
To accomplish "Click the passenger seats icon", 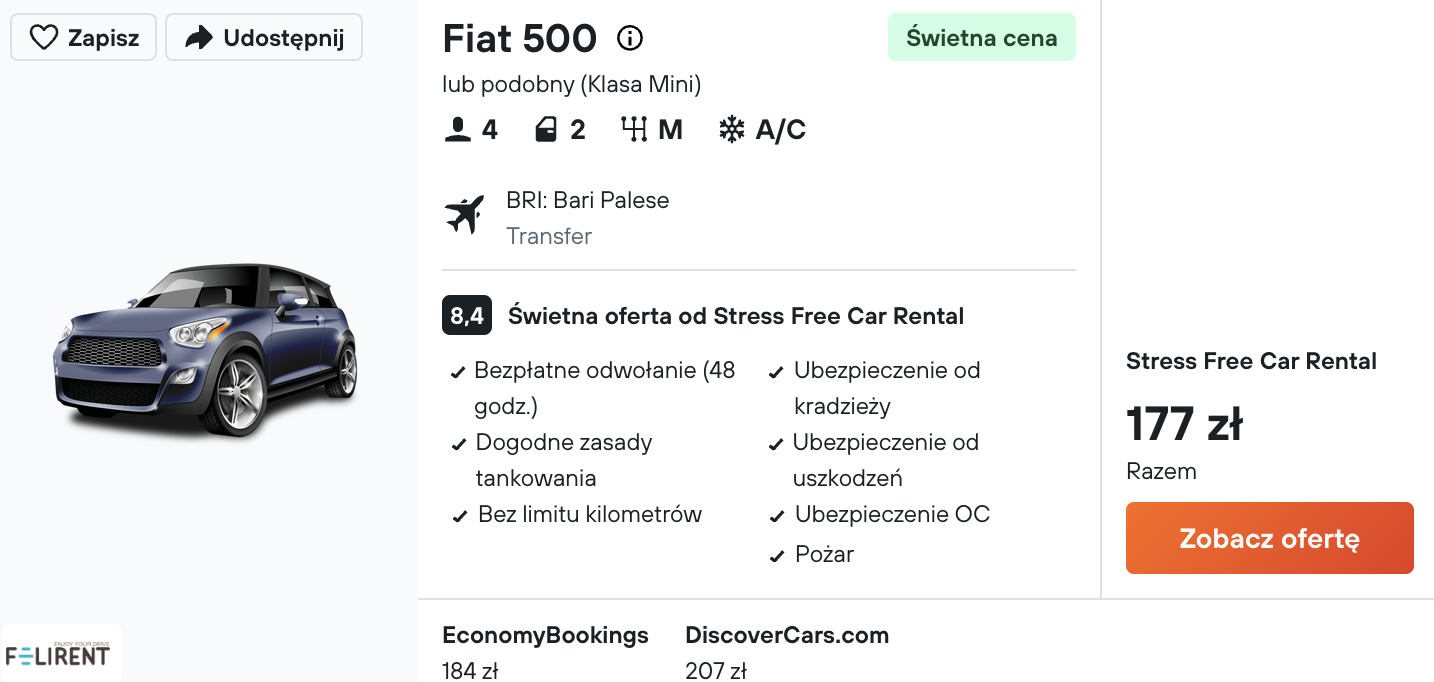I will click(458, 130).
